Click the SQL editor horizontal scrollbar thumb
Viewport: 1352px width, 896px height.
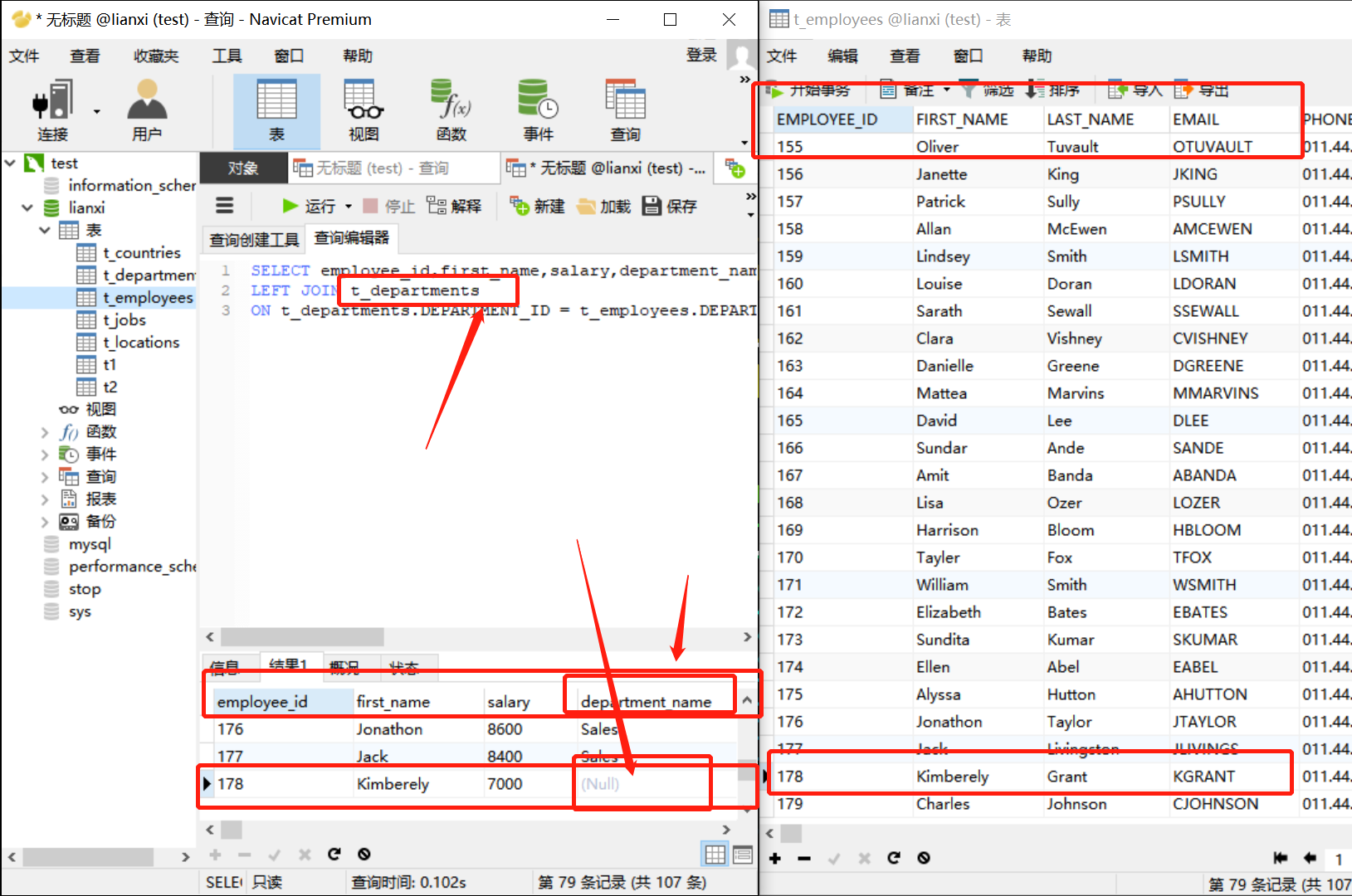click(x=302, y=636)
